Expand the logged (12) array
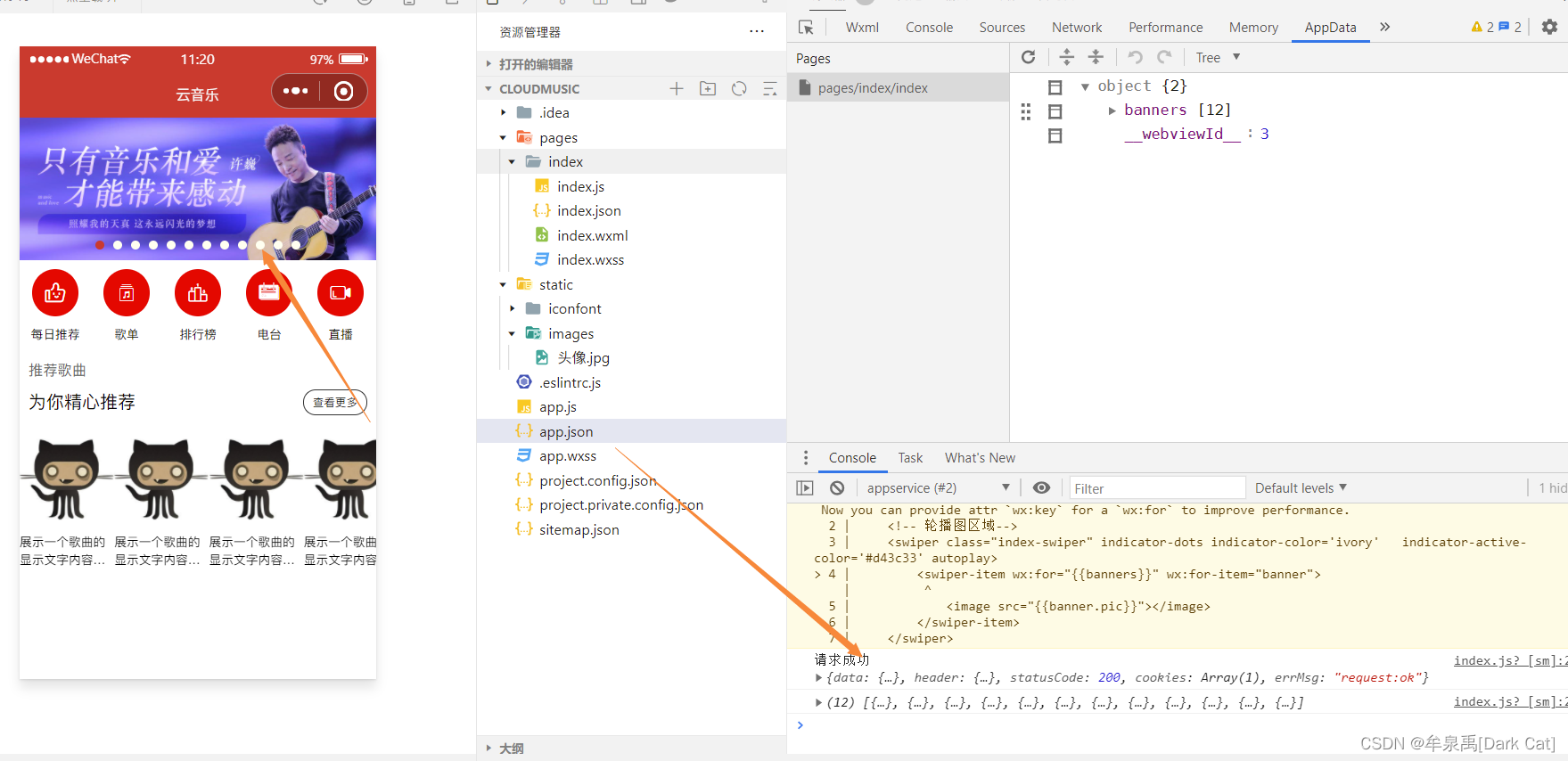Viewport: 1568px width, 761px height. click(818, 703)
